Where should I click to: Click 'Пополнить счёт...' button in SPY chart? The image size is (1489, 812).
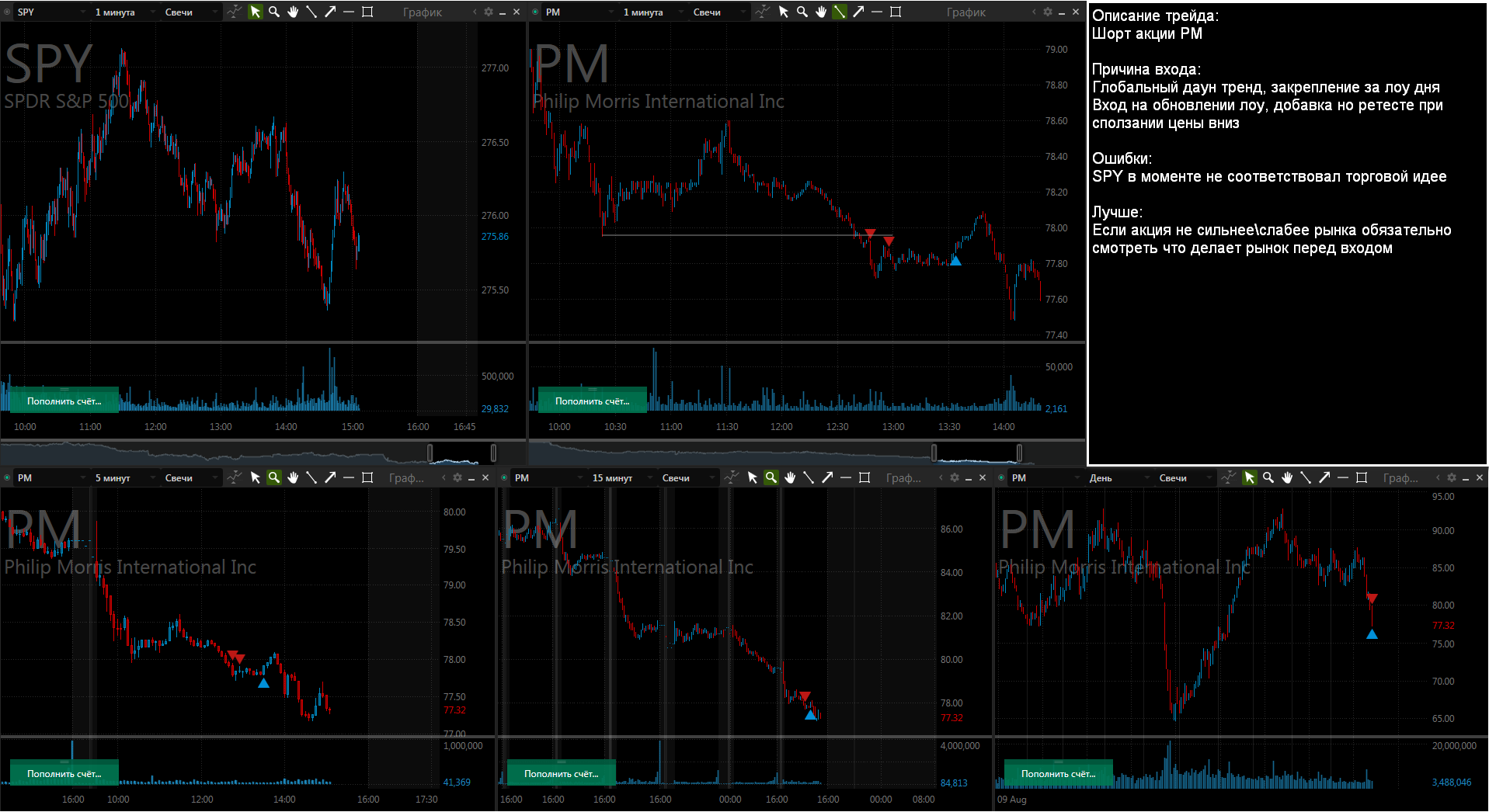64,401
